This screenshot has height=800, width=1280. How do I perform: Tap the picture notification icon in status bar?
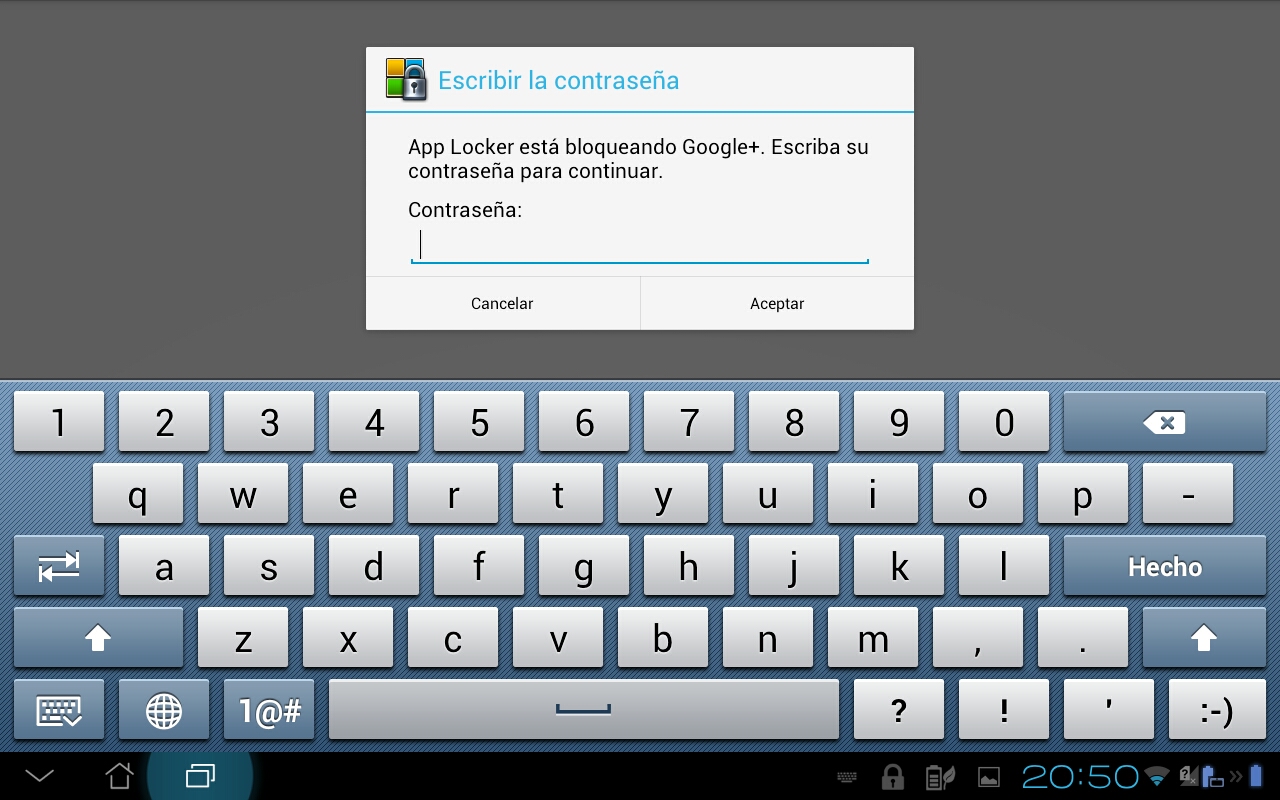pos(988,777)
